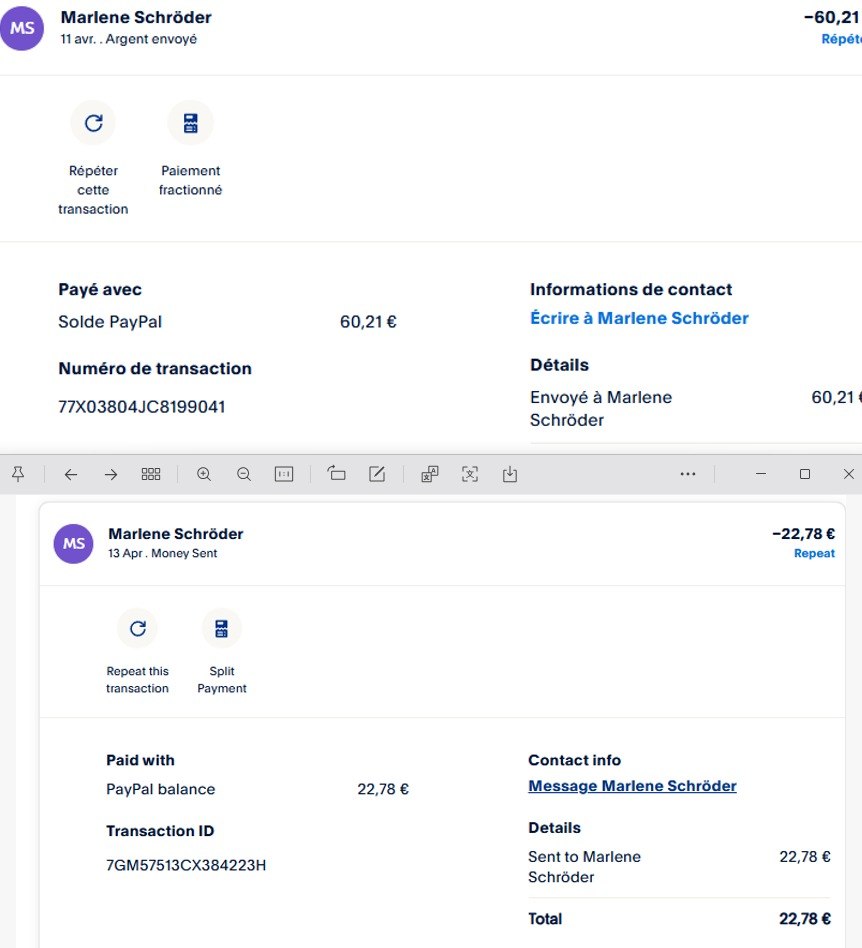The height and width of the screenshot is (948, 862).
Task: Open the three-dots more options menu
Action: (688, 474)
